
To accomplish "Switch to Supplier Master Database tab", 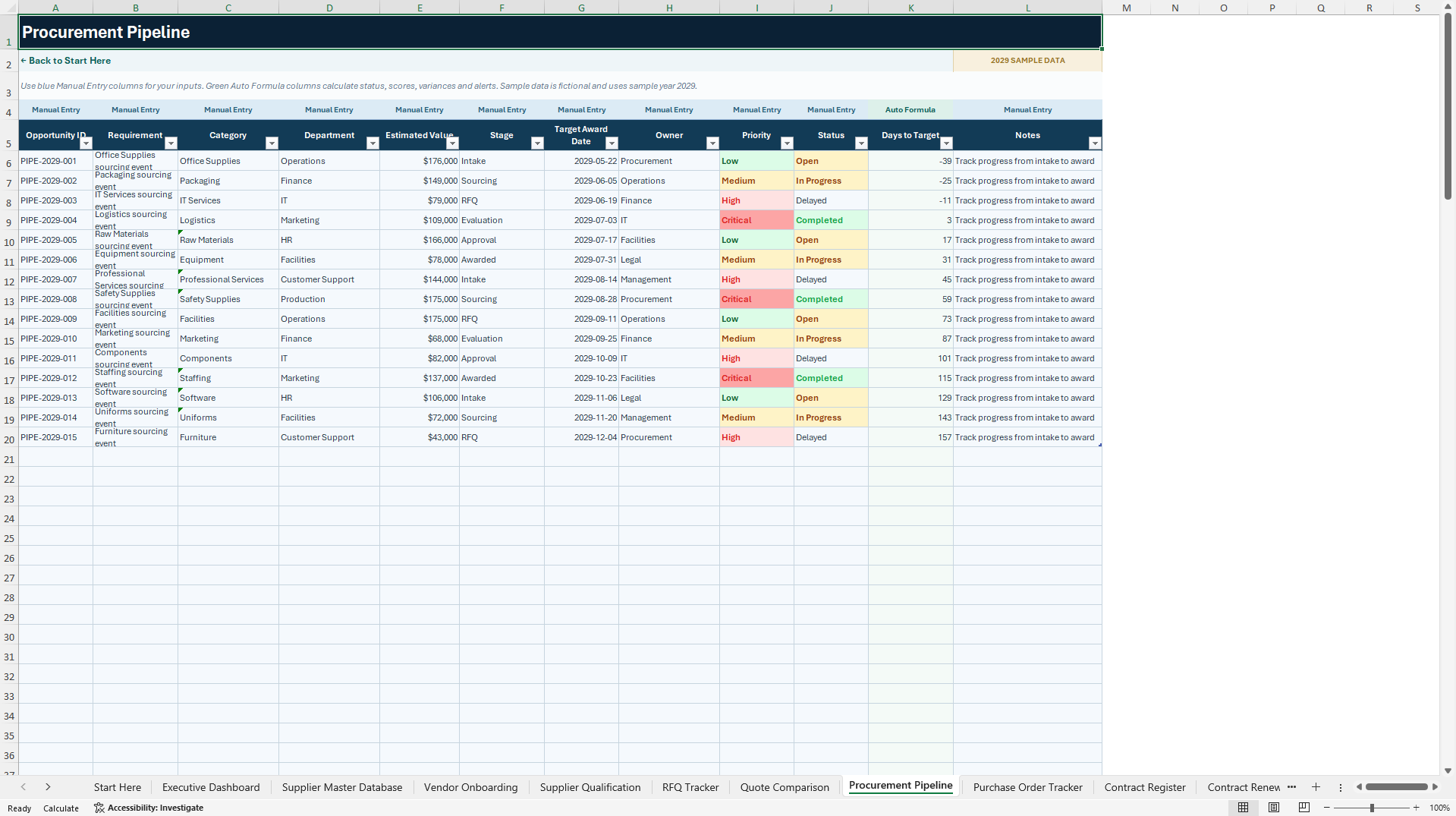I will coord(342,787).
